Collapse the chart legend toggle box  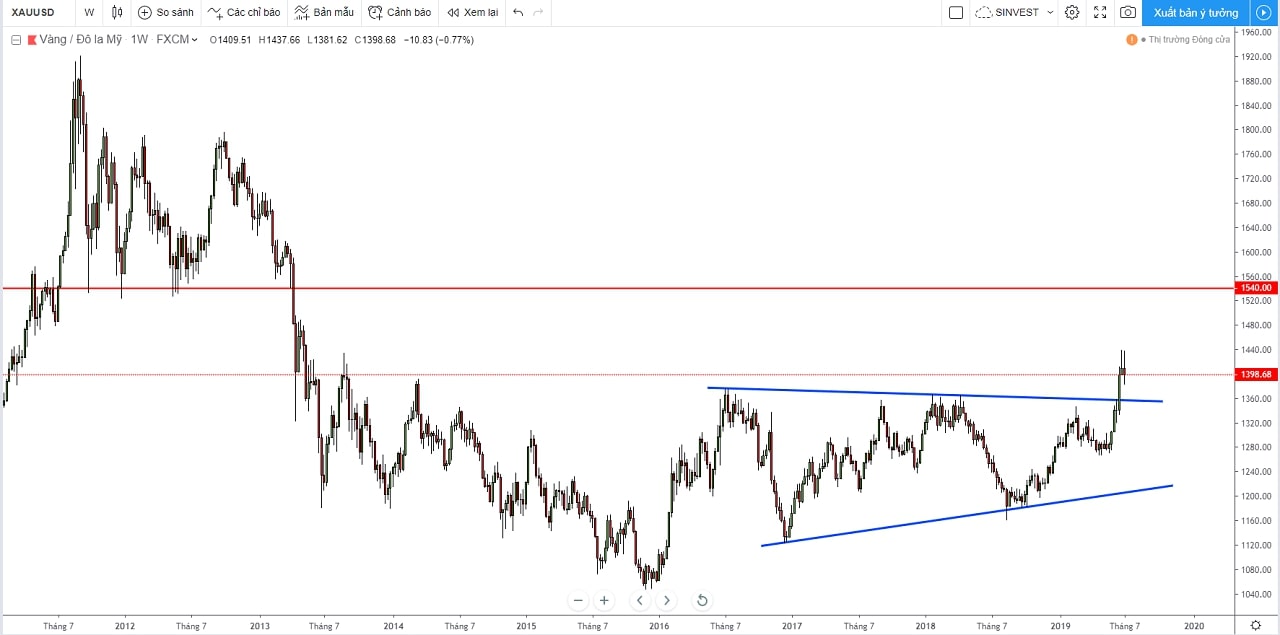coord(16,40)
